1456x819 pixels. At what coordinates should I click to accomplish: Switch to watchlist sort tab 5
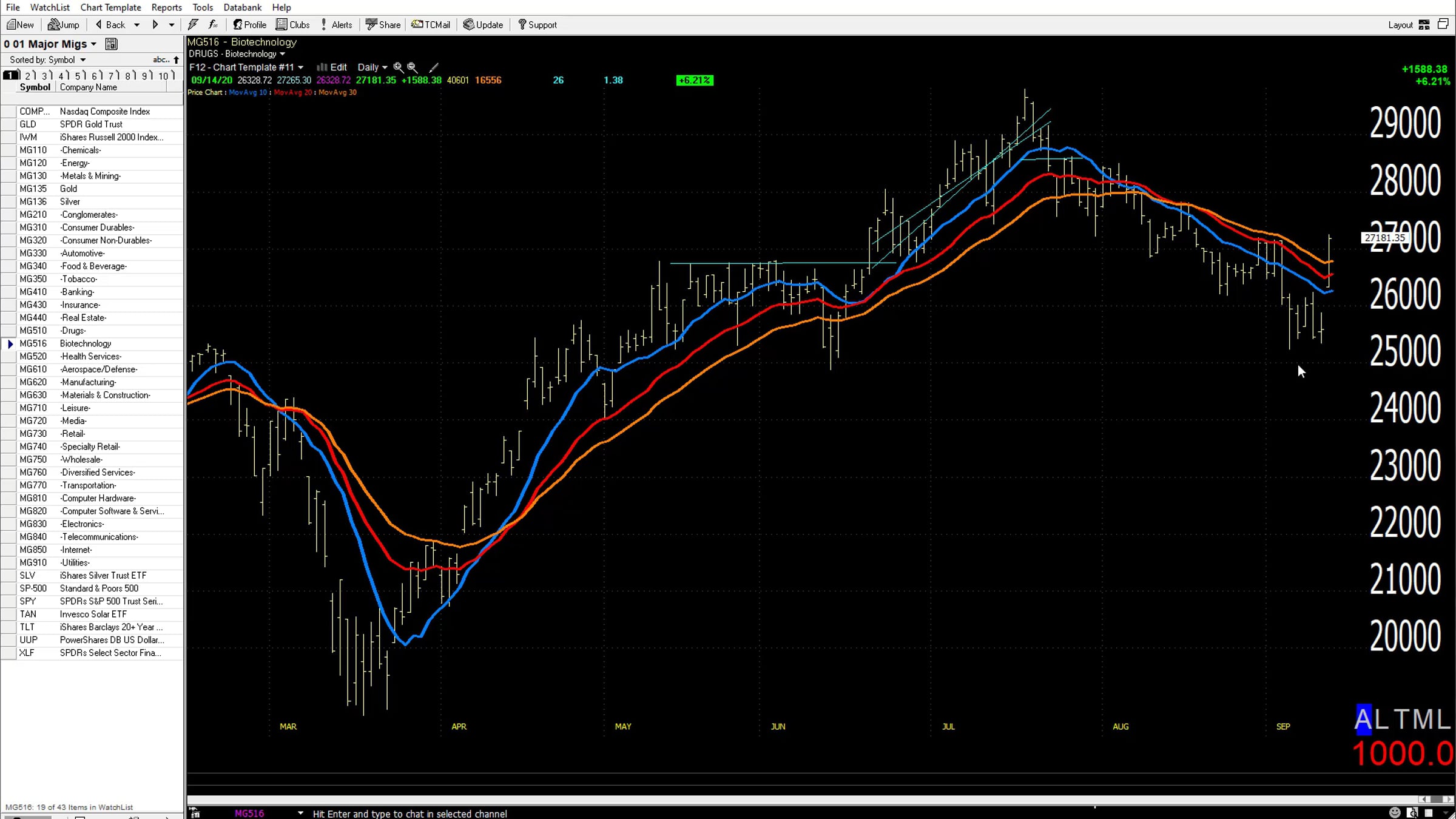pos(80,75)
